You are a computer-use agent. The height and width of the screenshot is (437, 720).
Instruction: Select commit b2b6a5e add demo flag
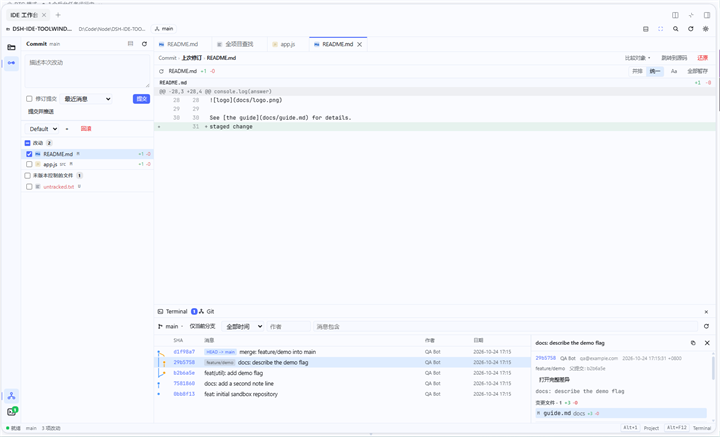coord(342,373)
